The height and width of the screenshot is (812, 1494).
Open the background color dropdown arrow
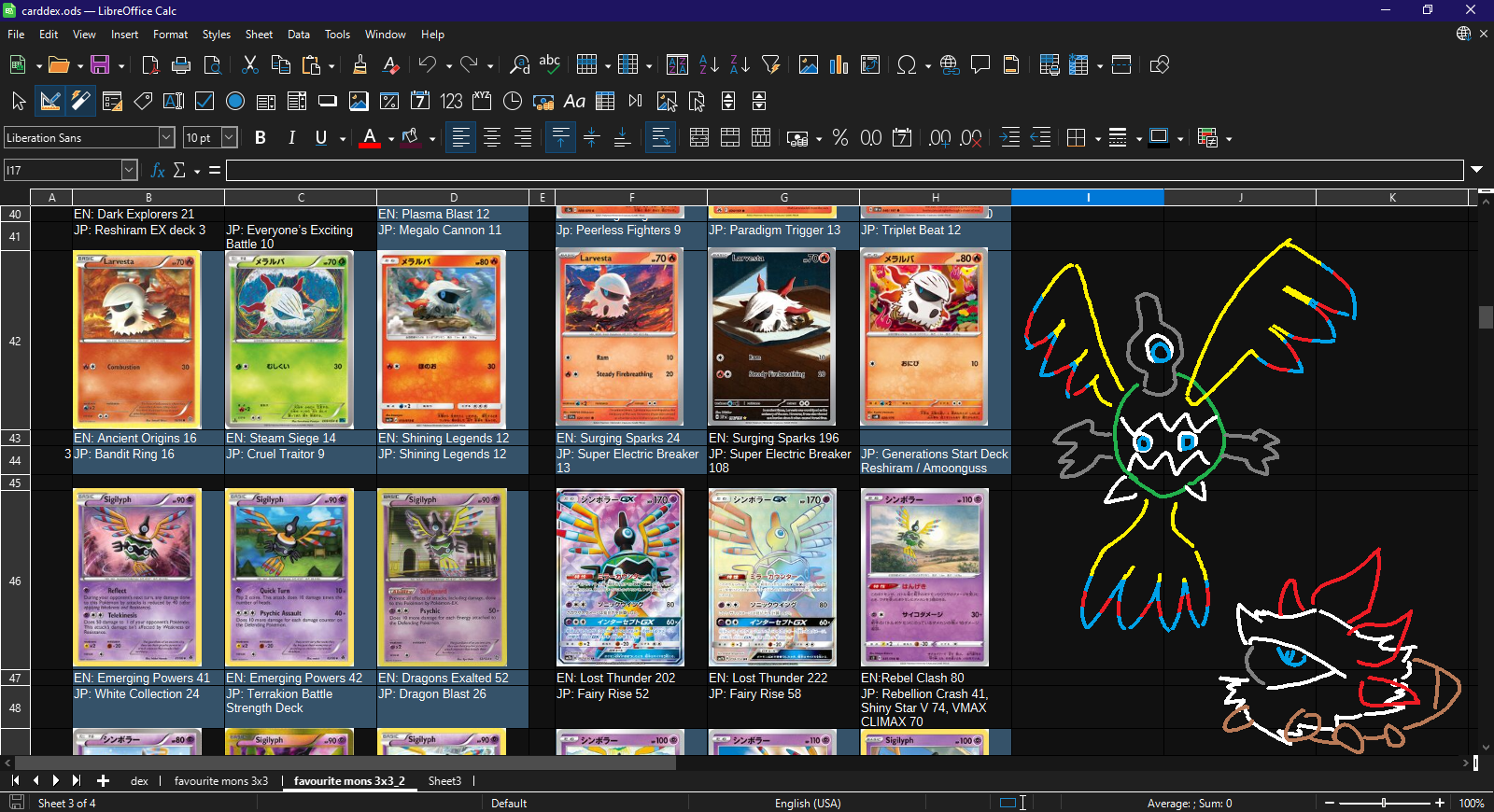(x=431, y=139)
